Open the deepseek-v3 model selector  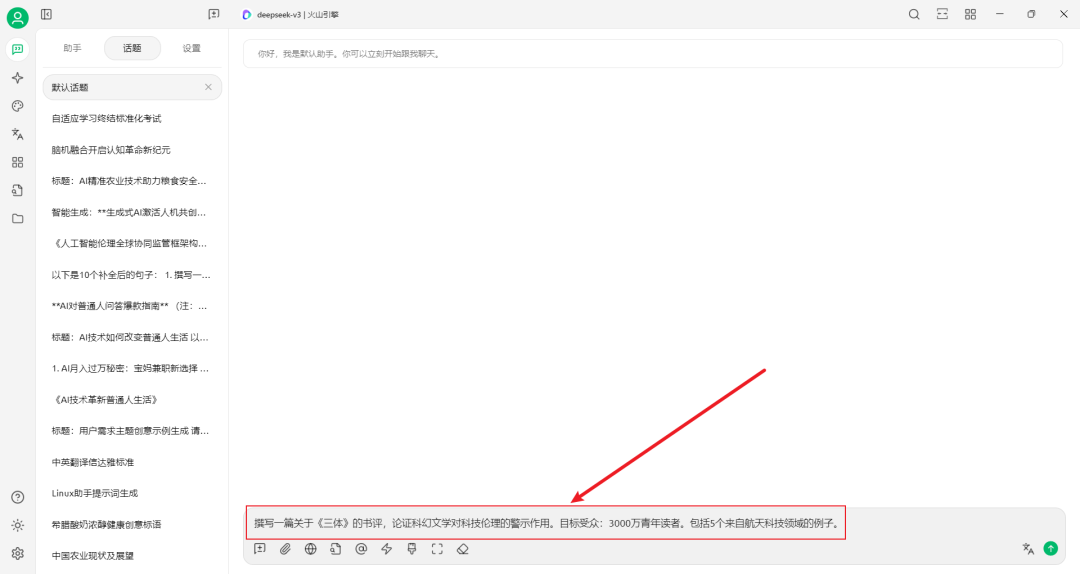pos(290,14)
